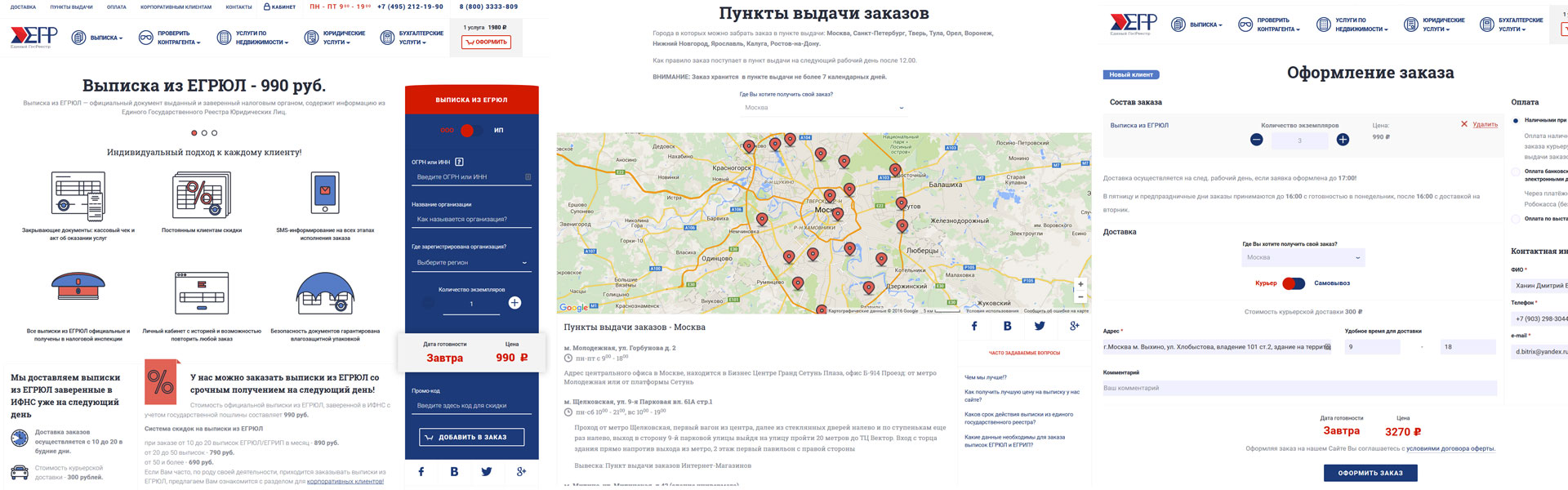Click the Постоянным клиентам скидки percent illustration

coord(201,194)
